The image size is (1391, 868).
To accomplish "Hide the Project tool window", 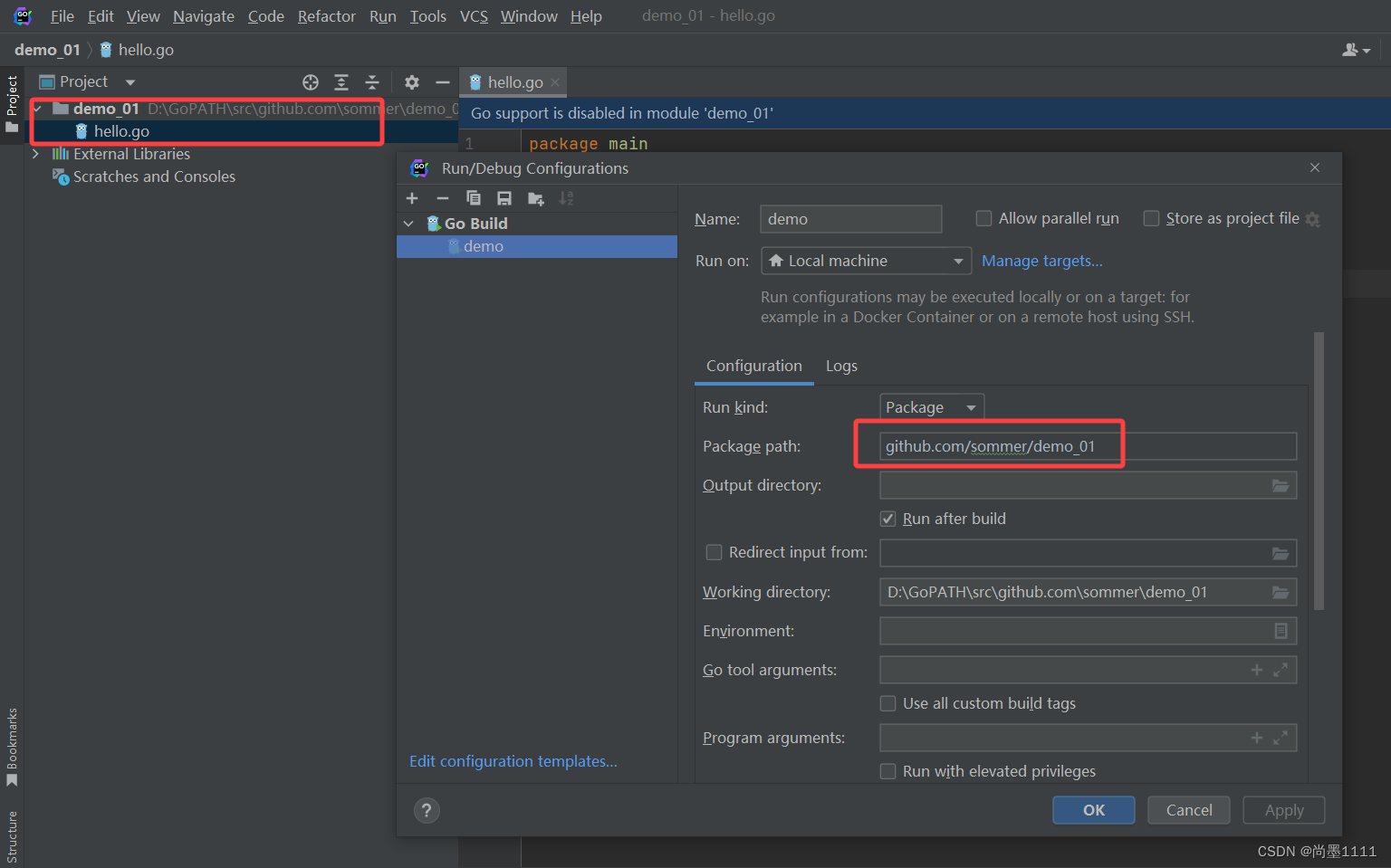I will pos(442,82).
